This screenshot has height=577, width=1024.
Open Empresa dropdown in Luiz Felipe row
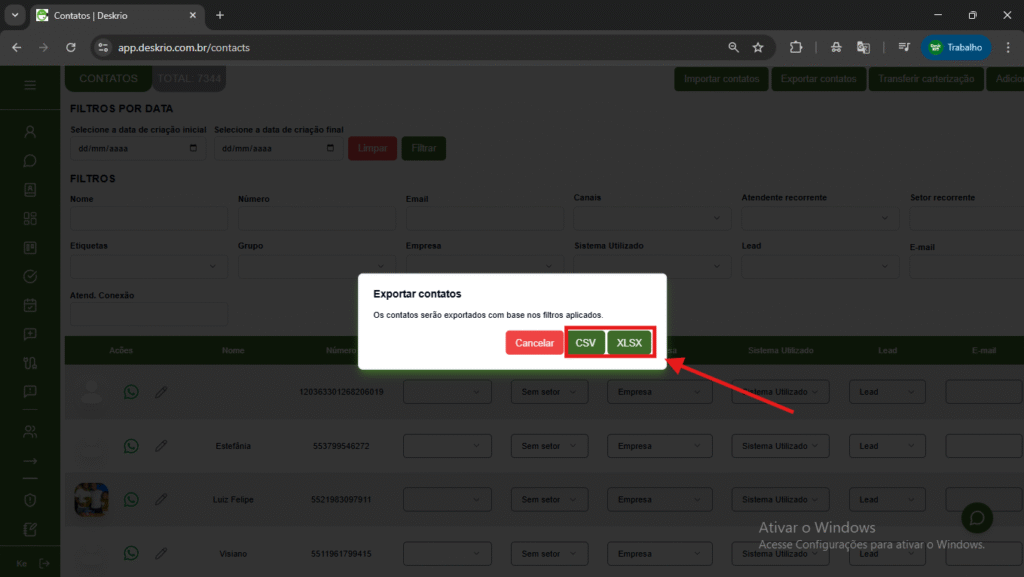coord(660,499)
